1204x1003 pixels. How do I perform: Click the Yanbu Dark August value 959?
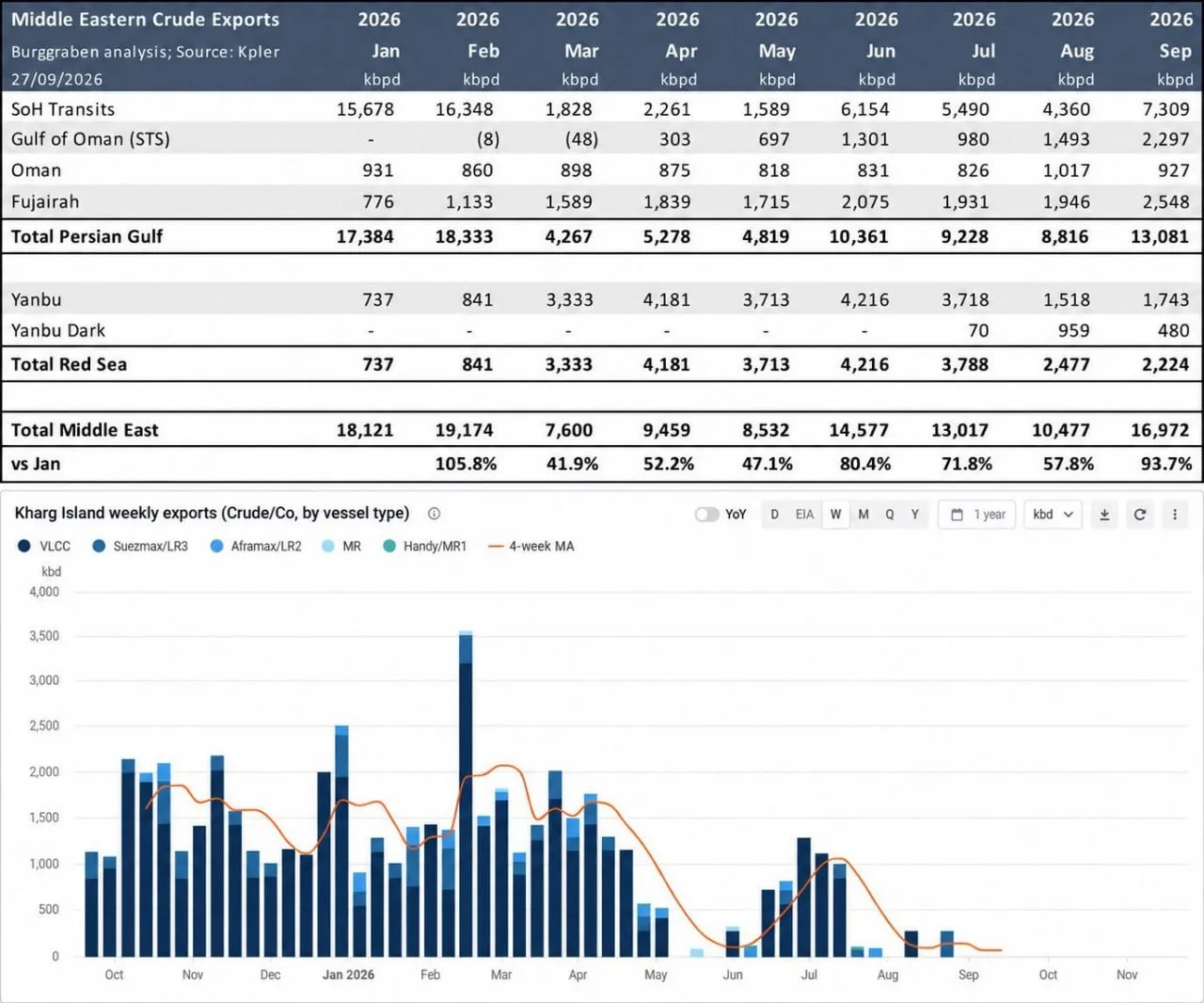coord(1073,330)
